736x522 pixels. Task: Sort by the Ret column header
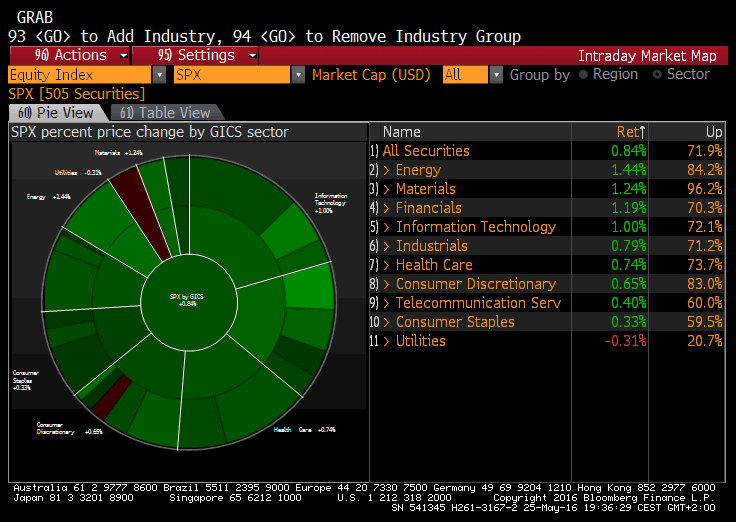[630, 132]
